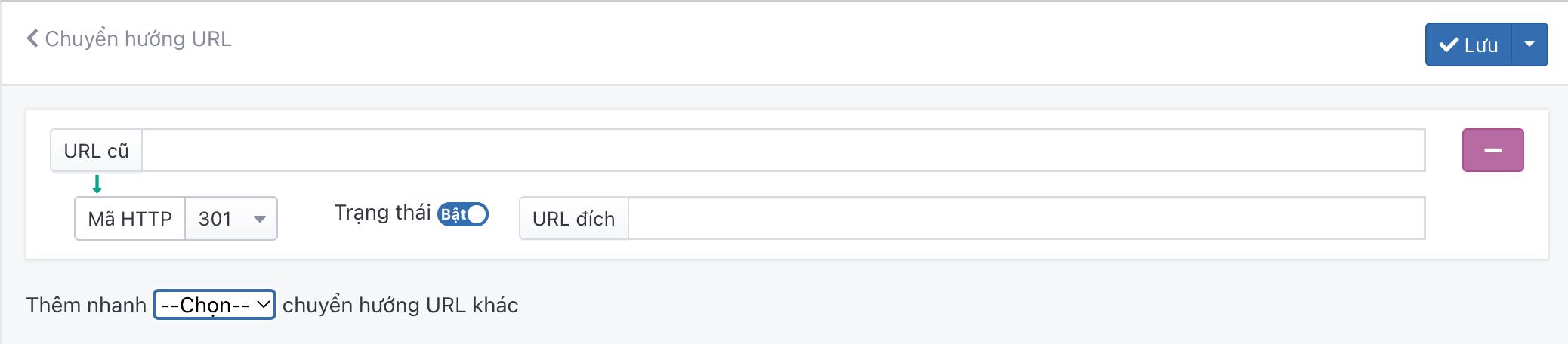1568x344 pixels.
Task: Click the URL cũ label addon
Action: pos(97,151)
